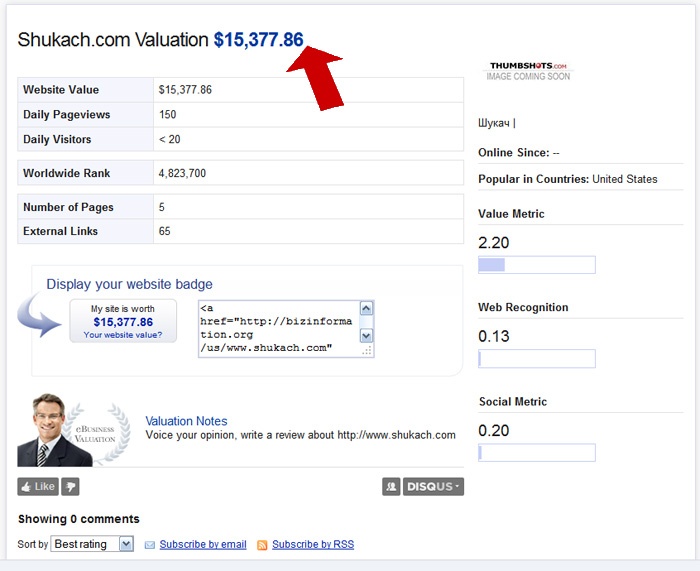Click the textarea resize grip corner

367,351
